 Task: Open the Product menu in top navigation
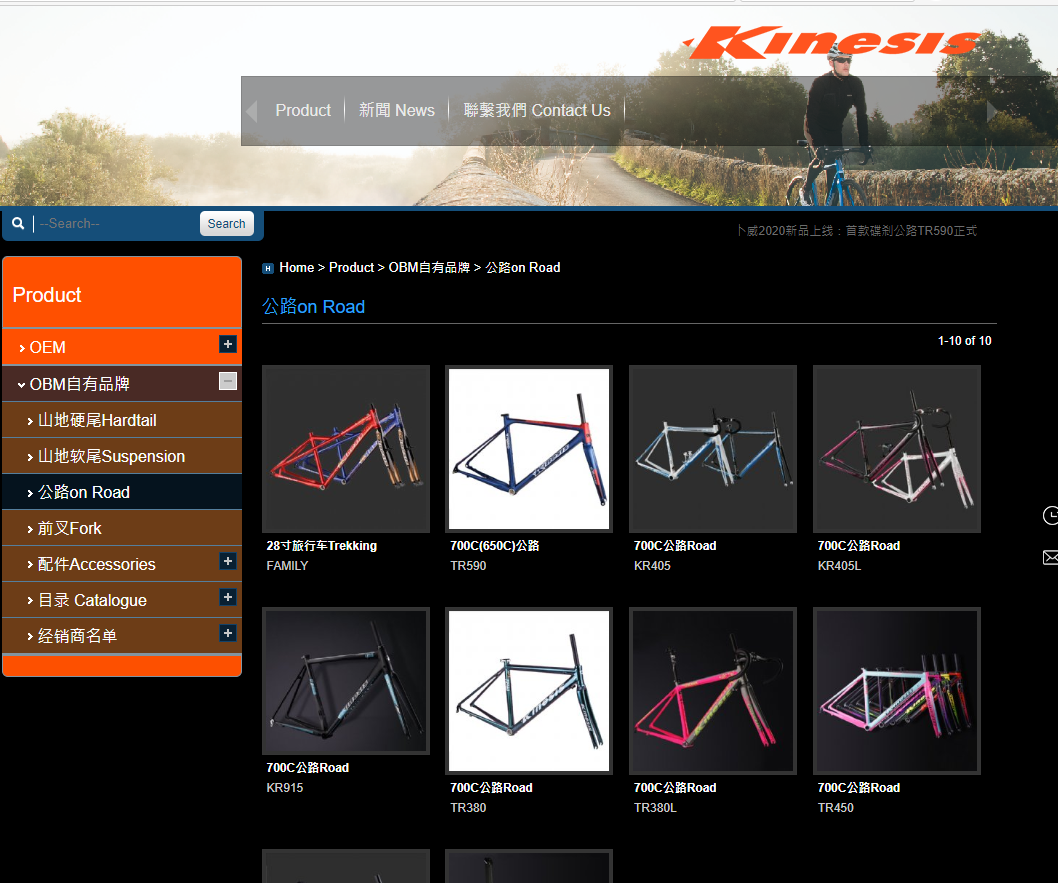click(303, 111)
